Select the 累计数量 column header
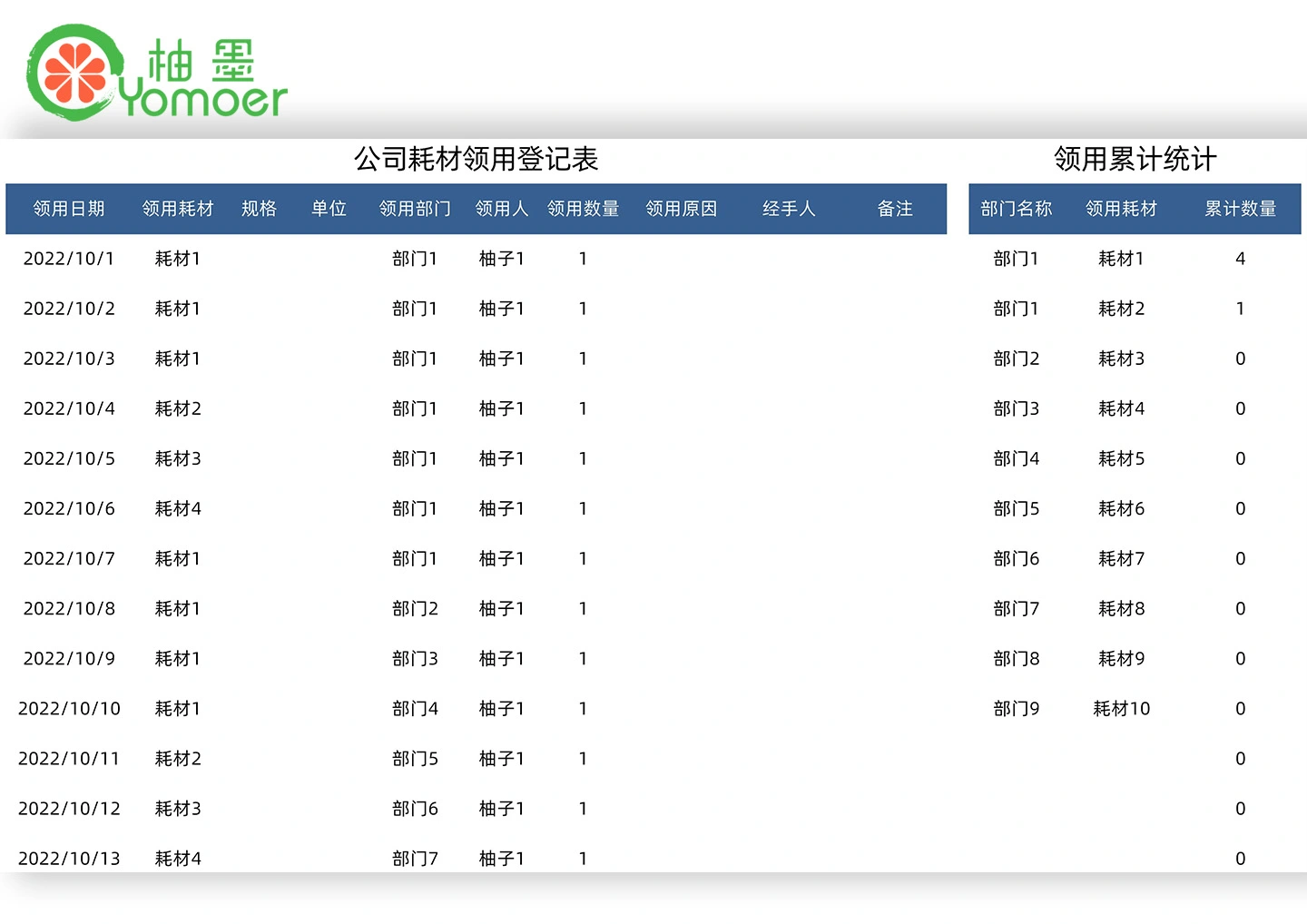 point(1240,209)
